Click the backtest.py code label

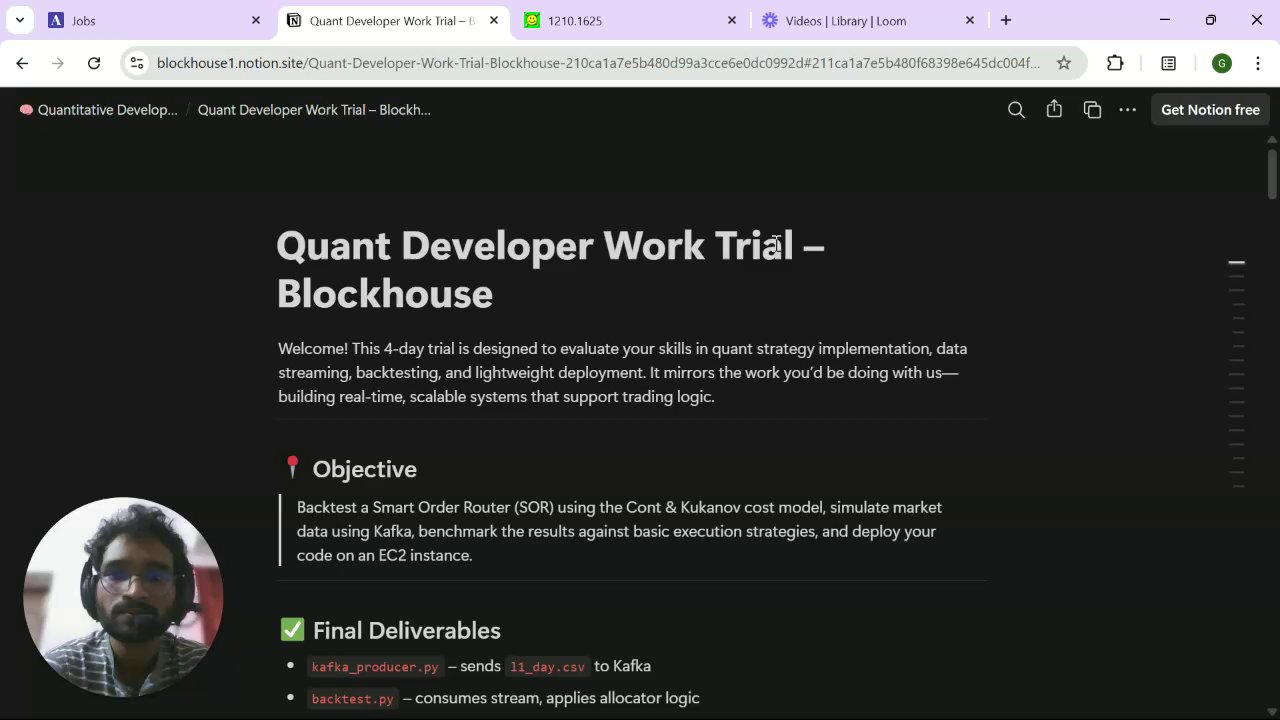[352, 699]
